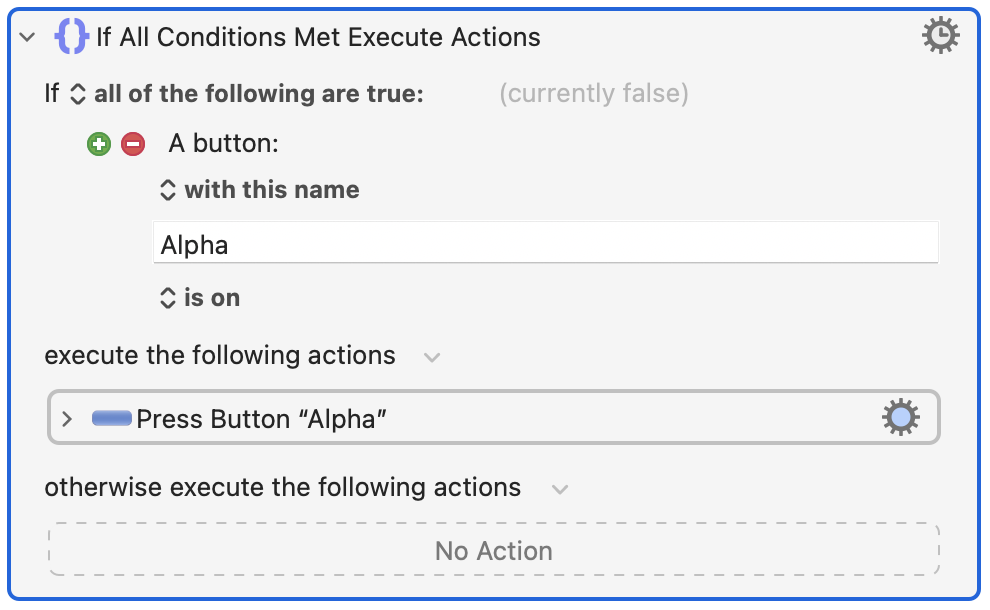Change the "with this name" popup option
Screen dimensions: 990x610
pos(259,190)
